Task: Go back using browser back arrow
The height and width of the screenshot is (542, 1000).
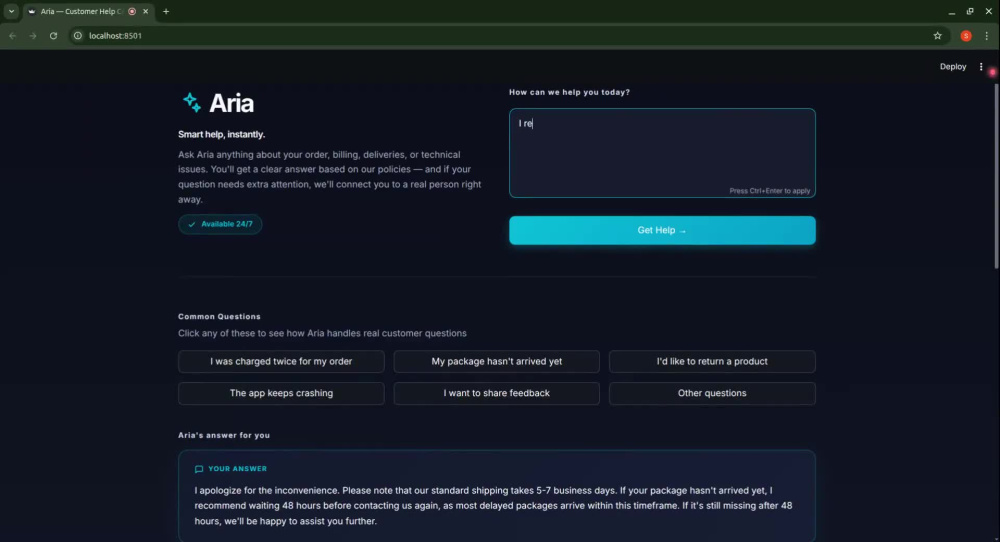Action: [13, 36]
